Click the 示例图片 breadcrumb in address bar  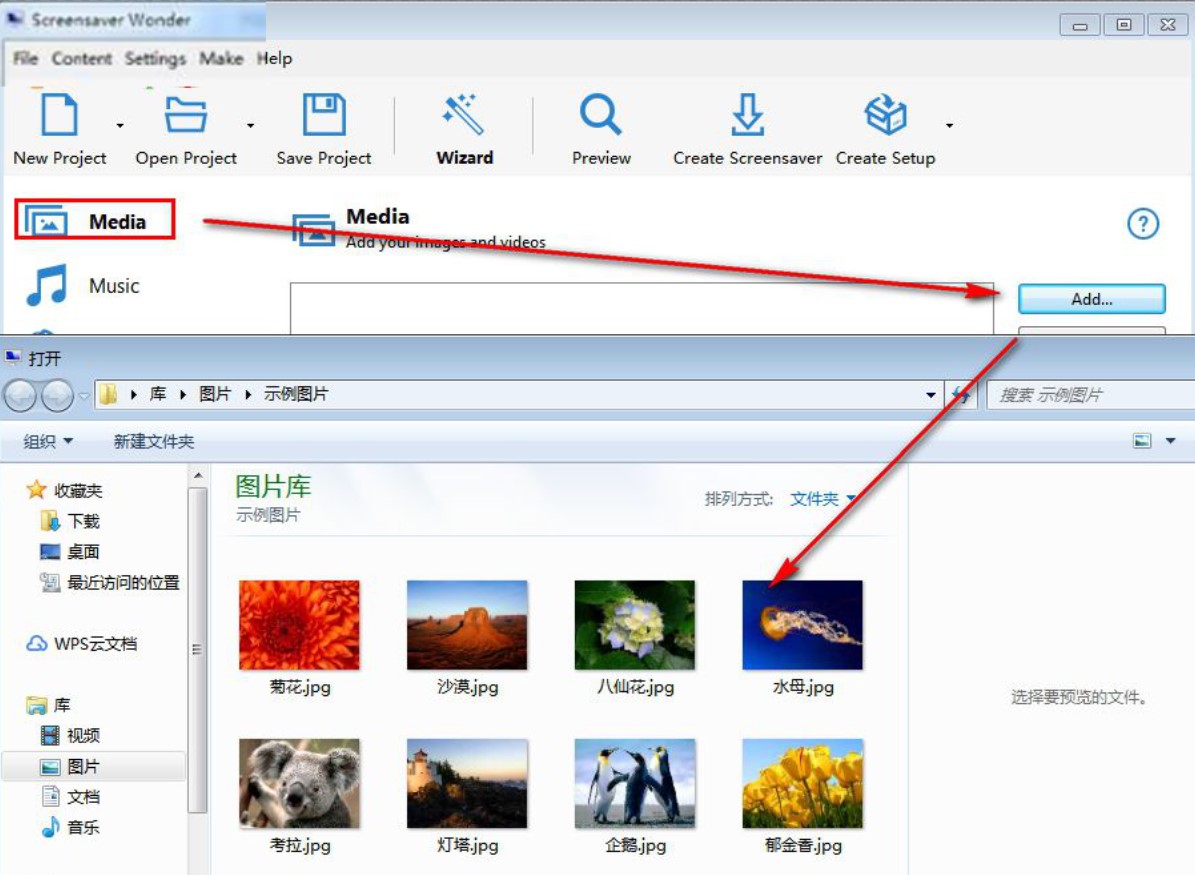click(x=296, y=394)
